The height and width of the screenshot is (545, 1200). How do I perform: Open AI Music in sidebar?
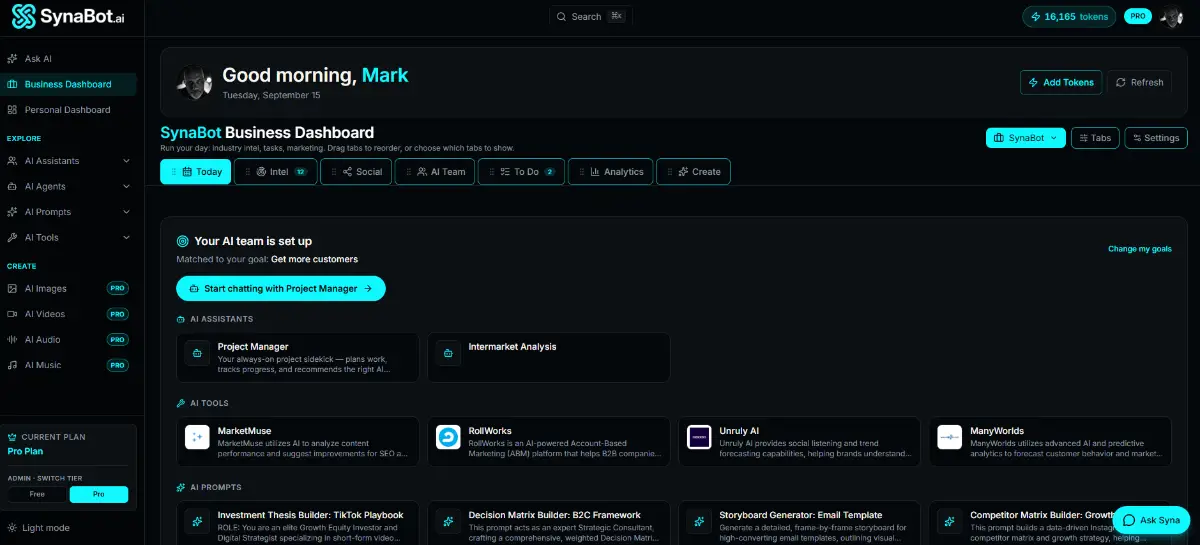pos(68,365)
